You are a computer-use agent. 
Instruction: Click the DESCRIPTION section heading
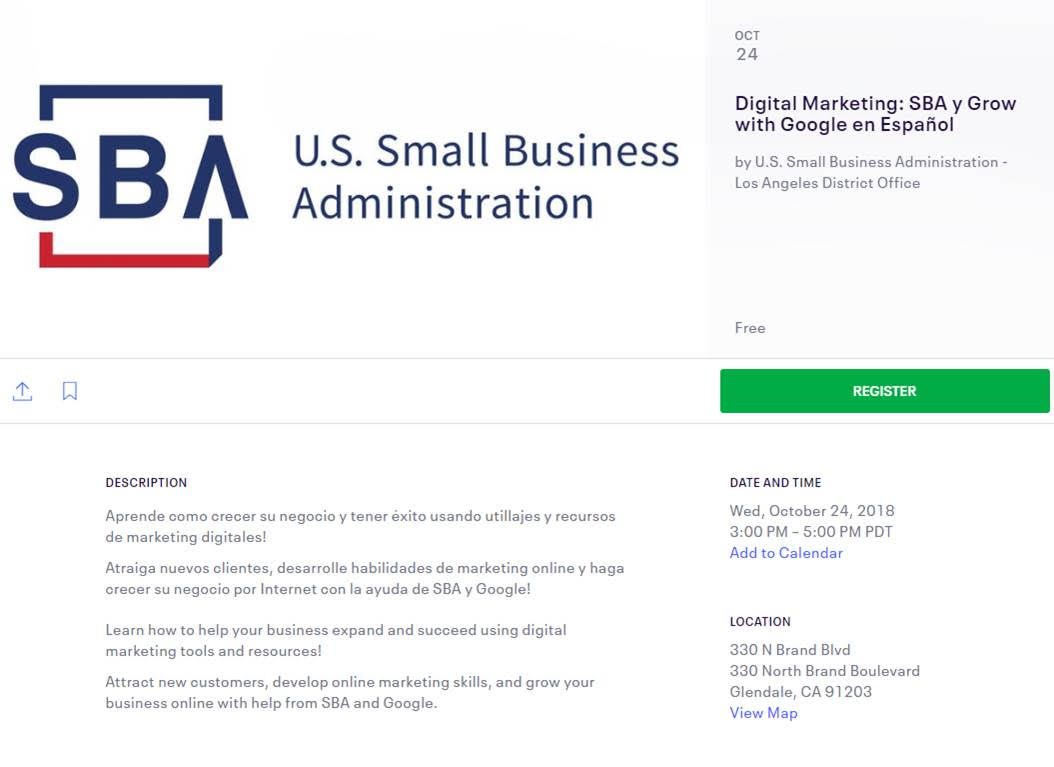pyautogui.click(x=146, y=483)
